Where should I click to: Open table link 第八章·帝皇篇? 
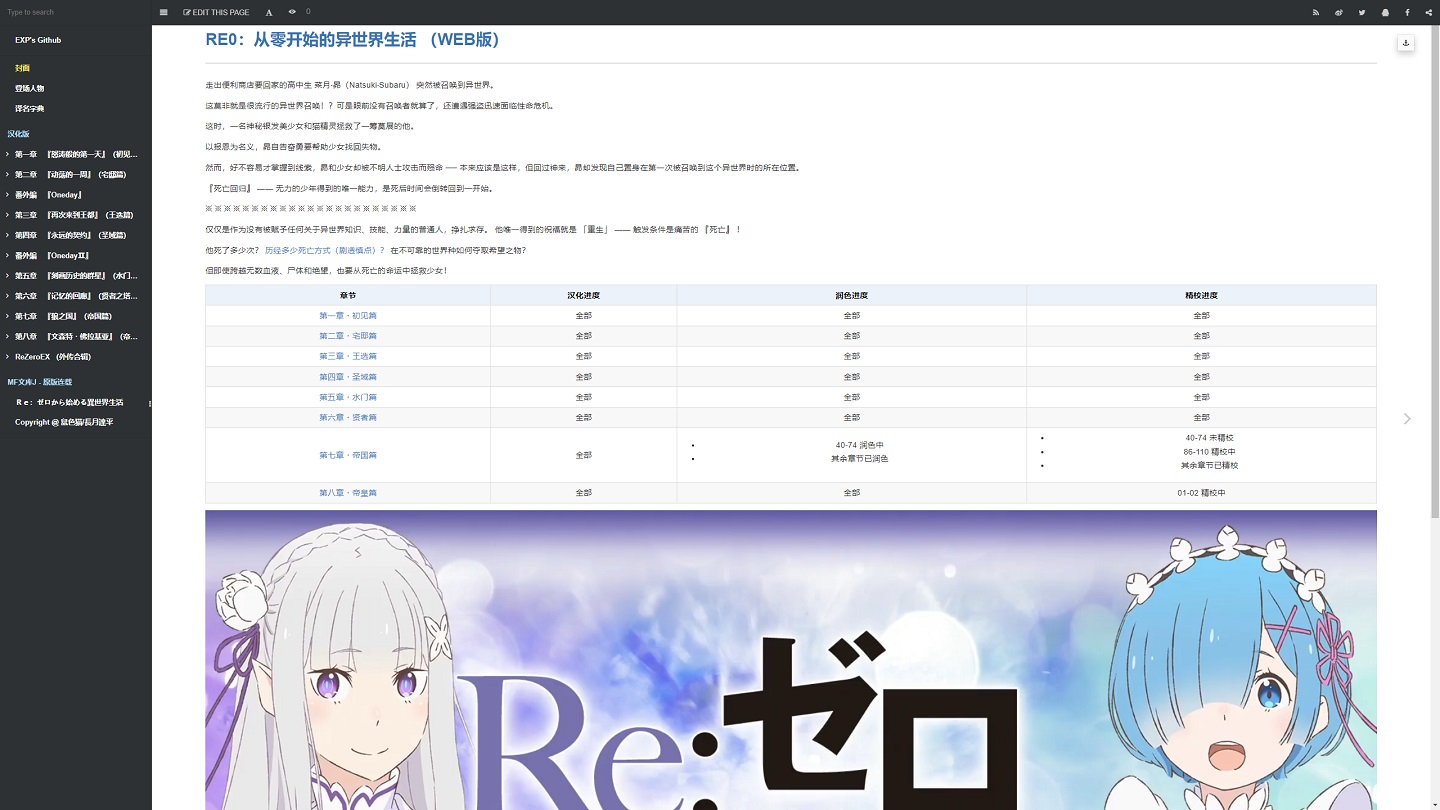coord(348,493)
